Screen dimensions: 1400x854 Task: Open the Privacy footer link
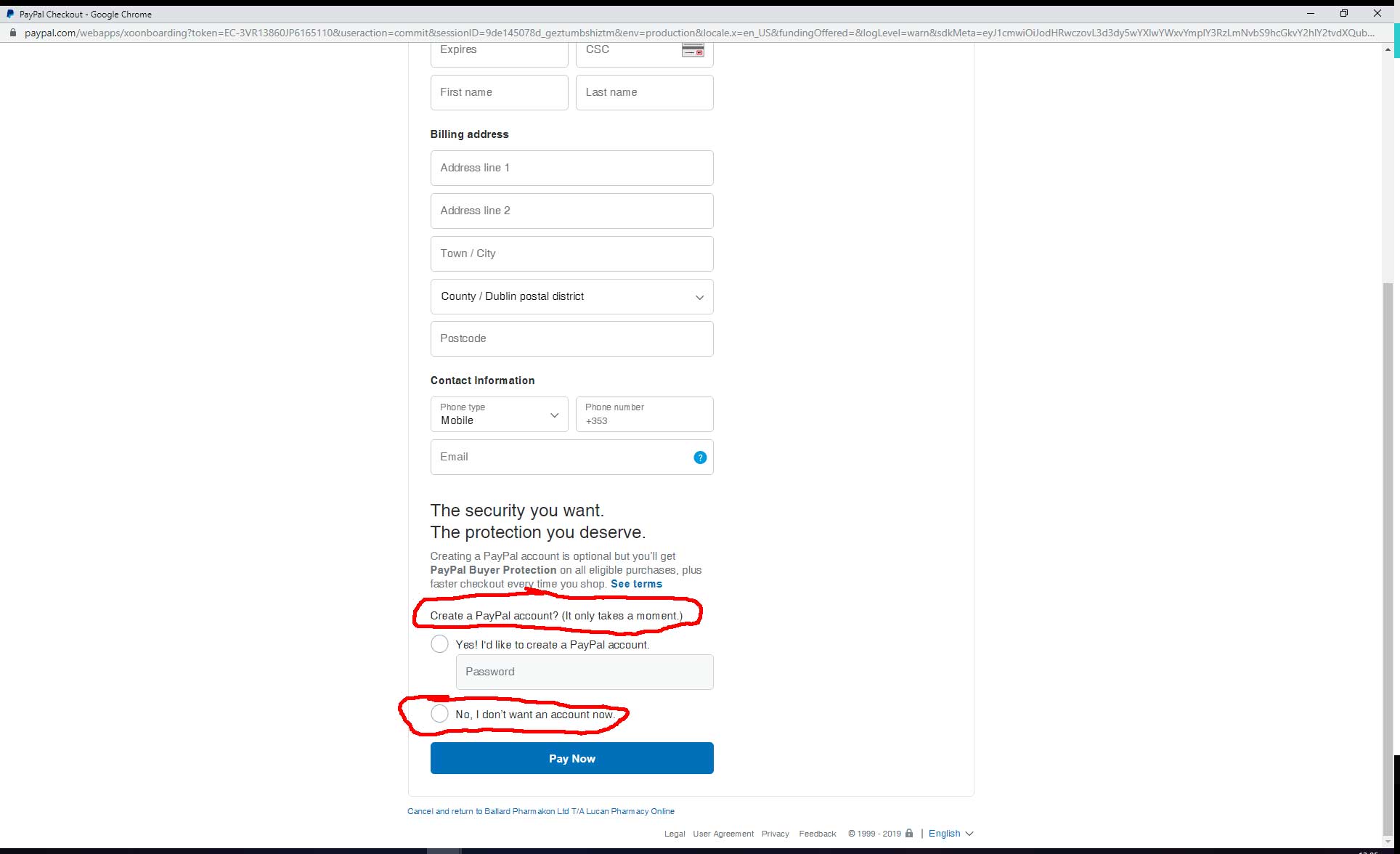pos(775,834)
